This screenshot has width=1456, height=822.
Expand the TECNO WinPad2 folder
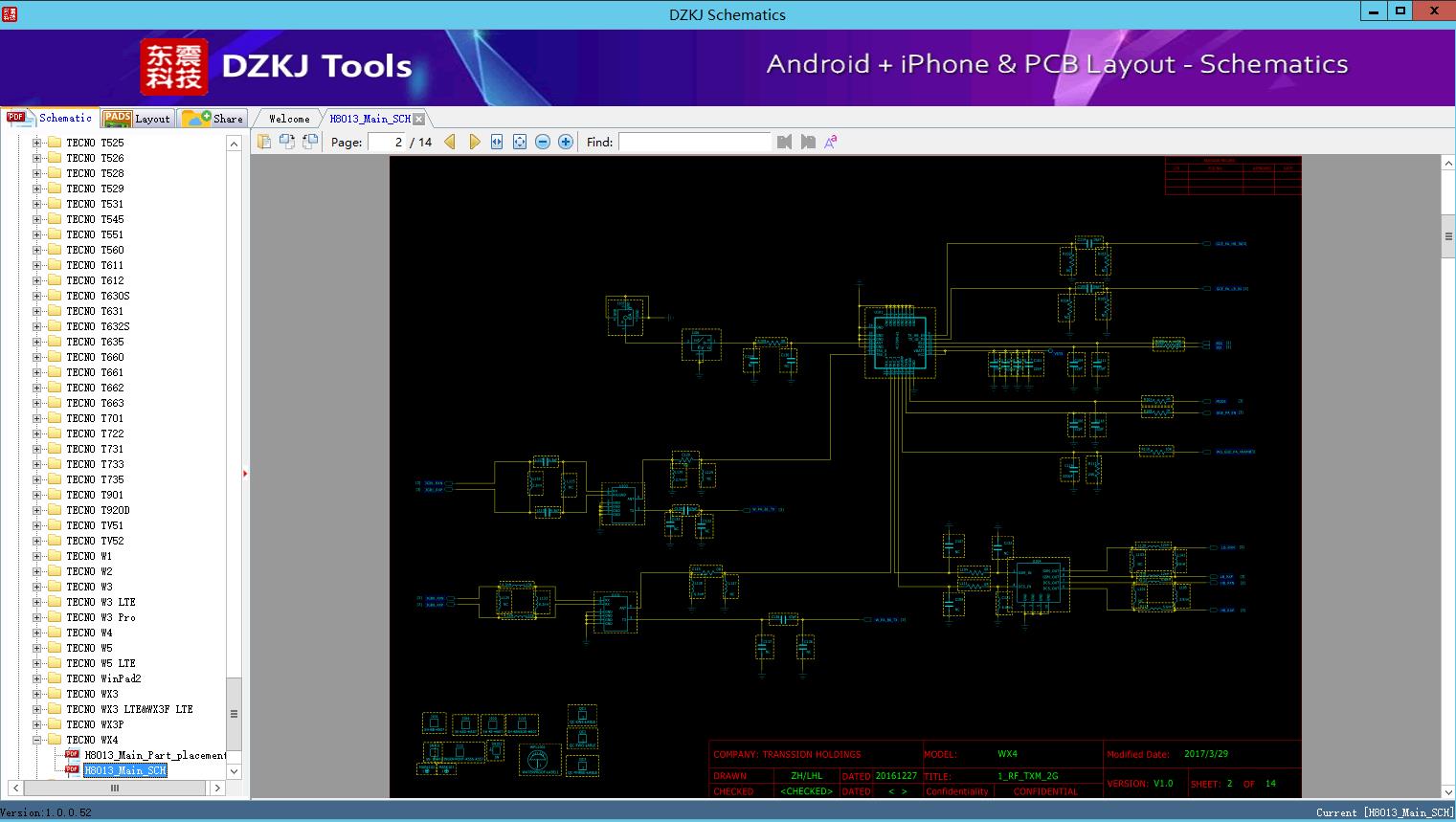pos(36,678)
